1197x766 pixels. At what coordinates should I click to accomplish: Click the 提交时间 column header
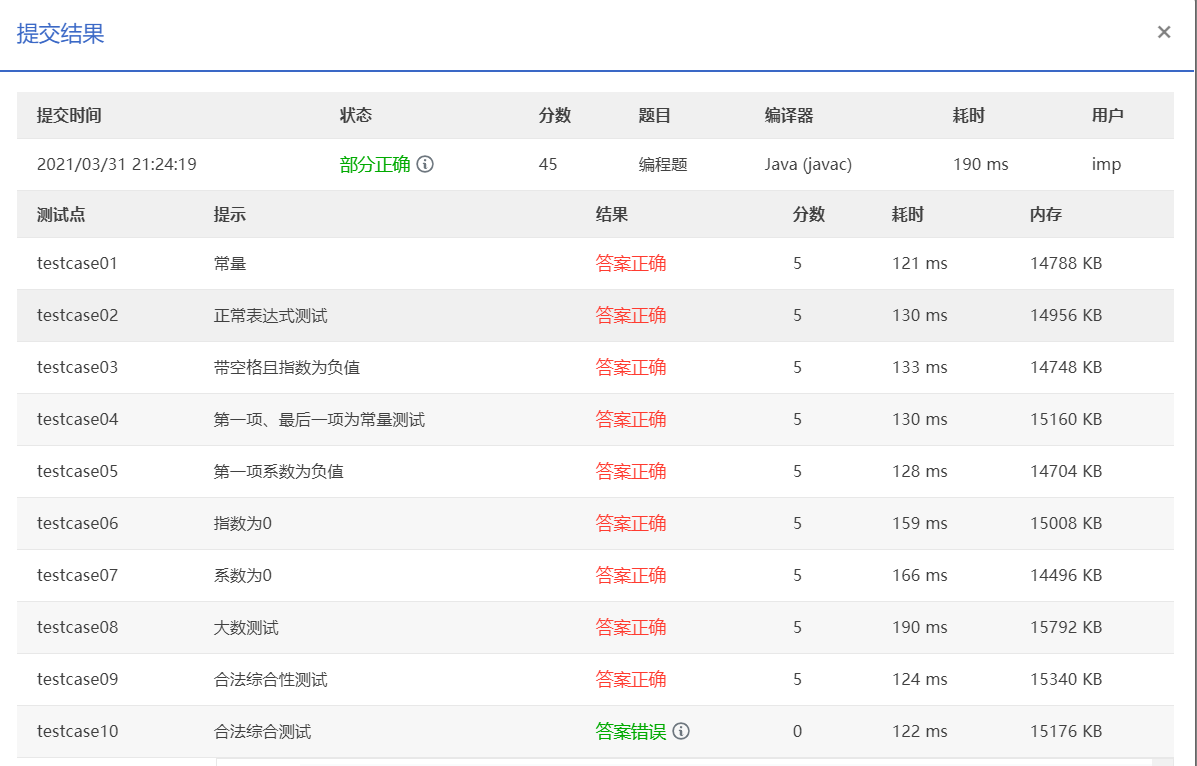point(69,115)
